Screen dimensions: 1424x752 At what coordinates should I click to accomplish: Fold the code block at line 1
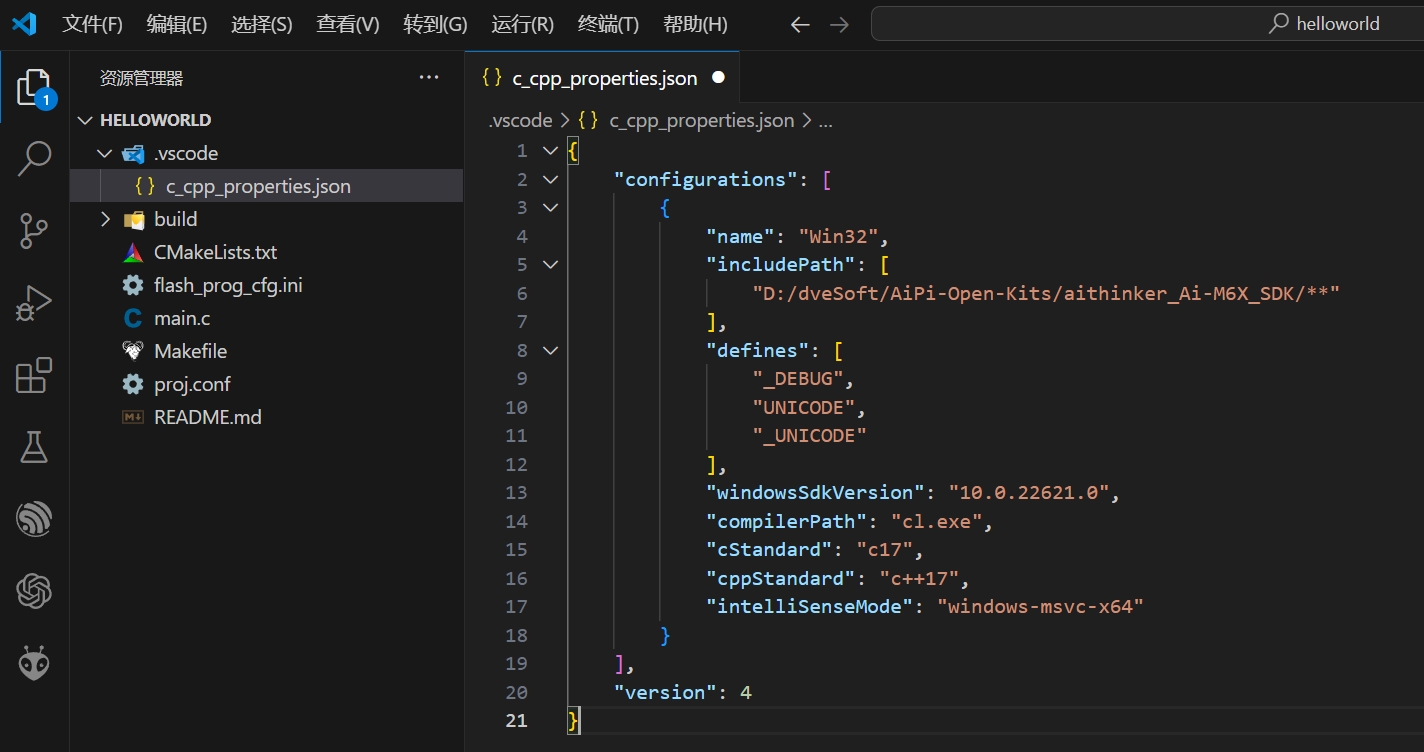[549, 151]
